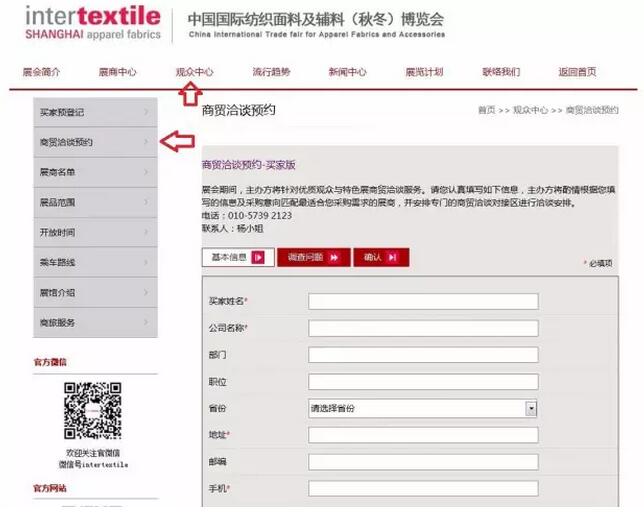Switch to the 调查问题 step tab

pos(313,257)
